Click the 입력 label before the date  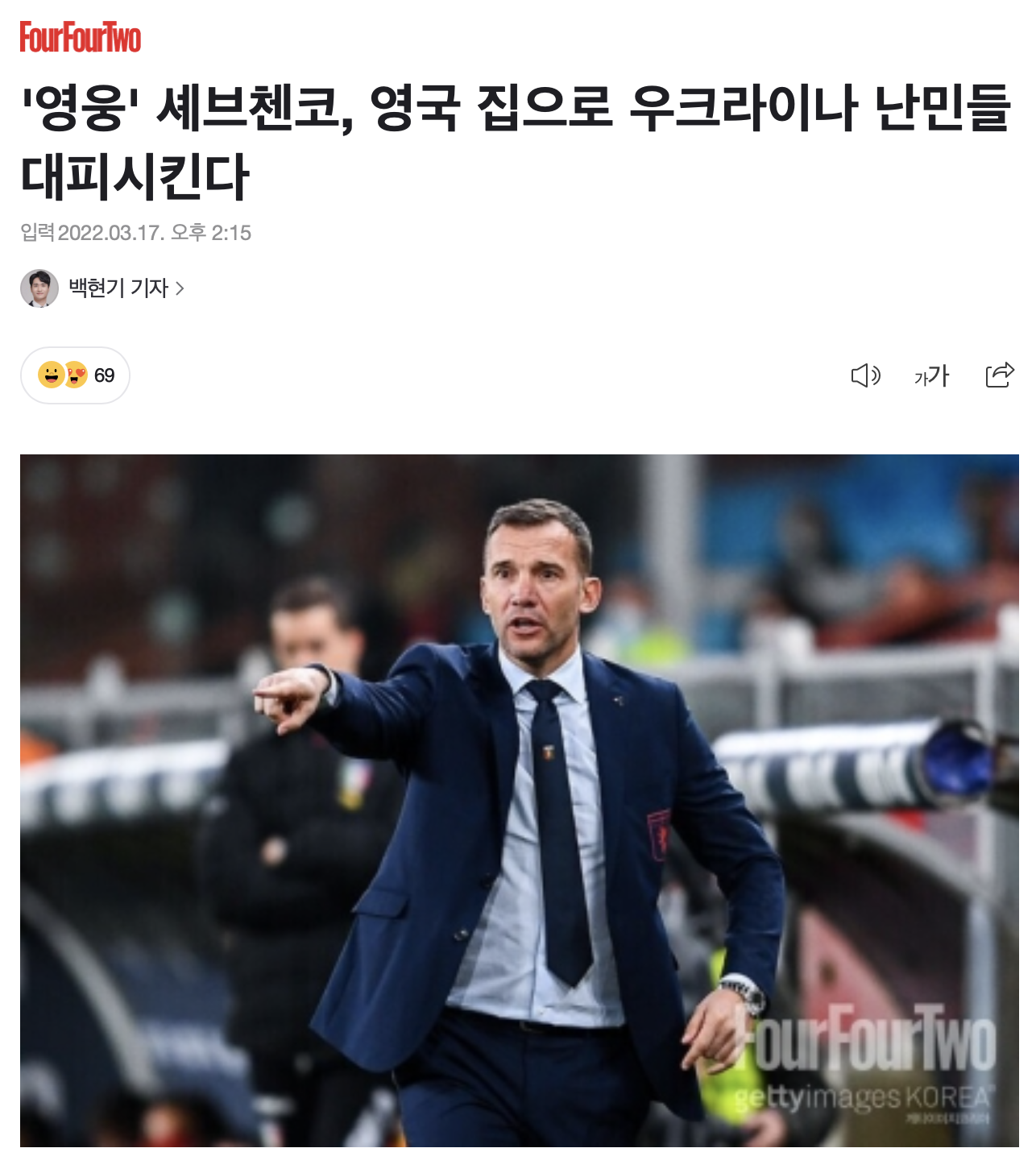(38, 233)
